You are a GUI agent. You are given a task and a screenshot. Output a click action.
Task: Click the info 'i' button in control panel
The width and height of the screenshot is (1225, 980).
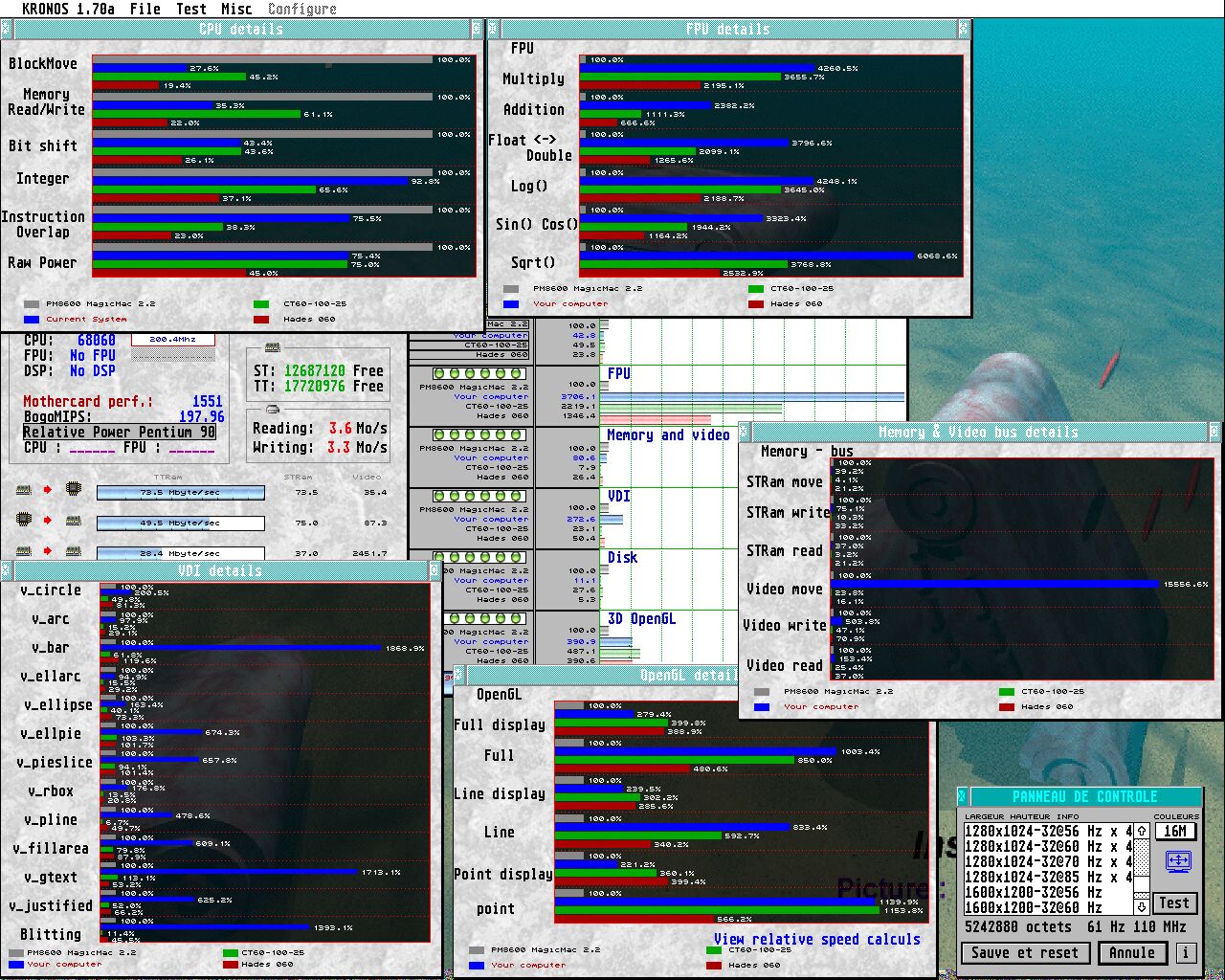click(x=1186, y=952)
